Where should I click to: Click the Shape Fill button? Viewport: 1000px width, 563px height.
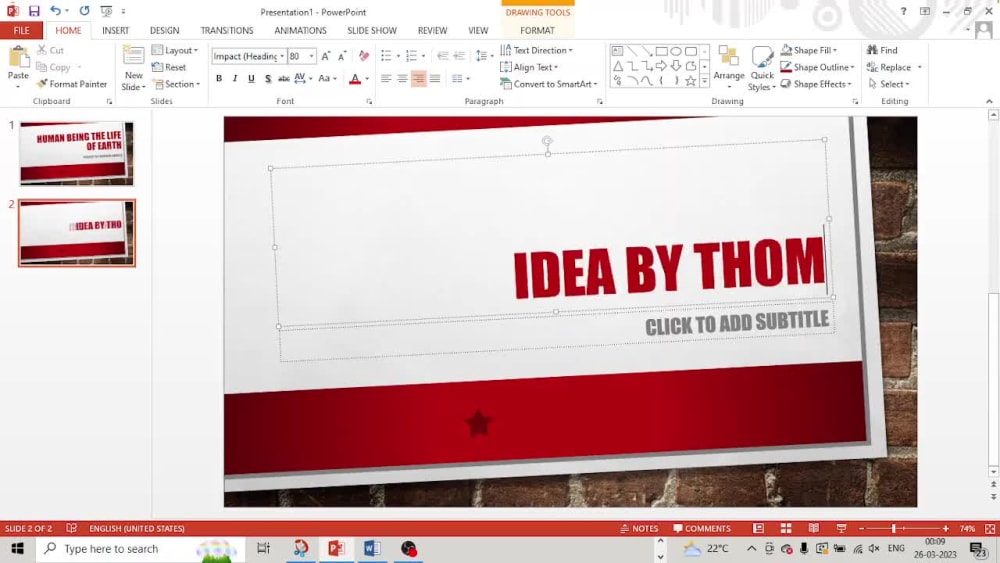coord(809,50)
